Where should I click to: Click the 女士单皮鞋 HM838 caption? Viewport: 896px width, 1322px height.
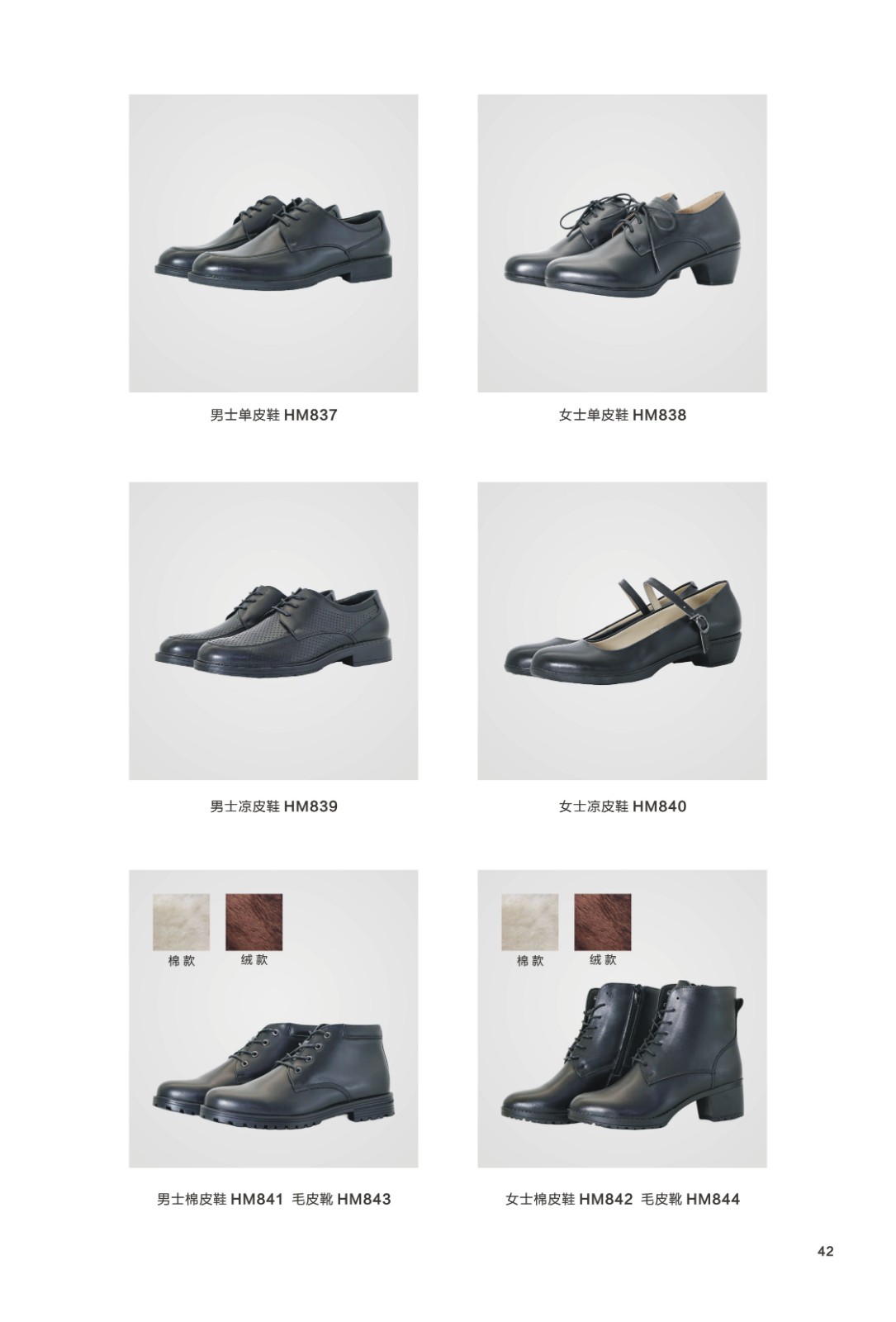click(622, 415)
